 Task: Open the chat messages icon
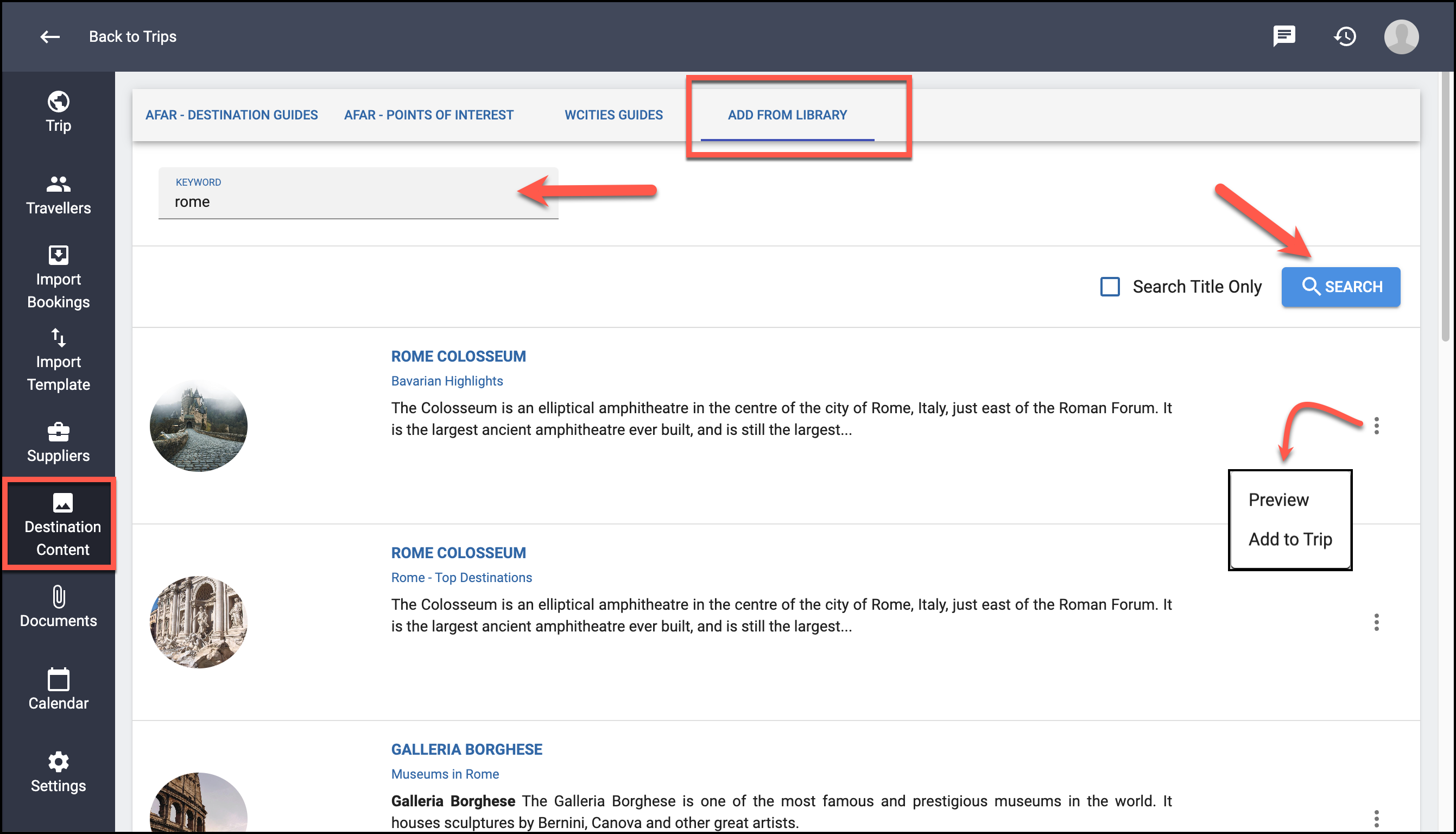pyautogui.click(x=1284, y=37)
